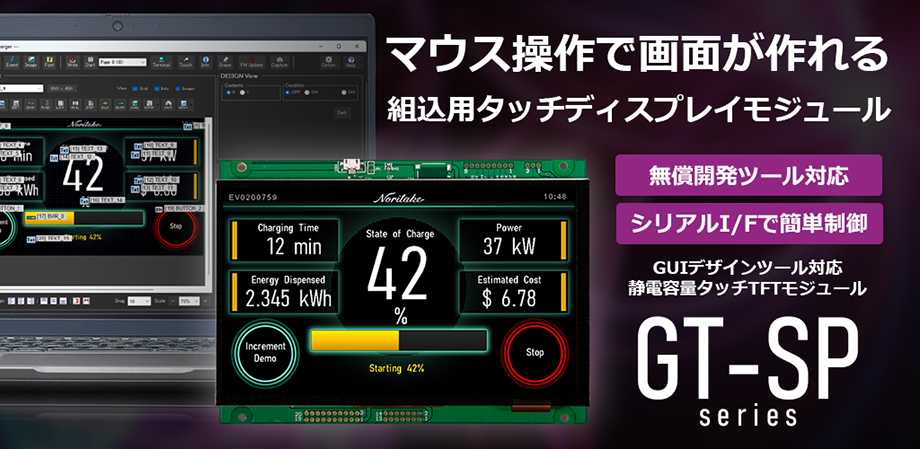Image resolution: width=920 pixels, height=449 pixels.
Task: Expand the arrow beside the gauge tool's left neighbor
Action: tap(157, 105)
